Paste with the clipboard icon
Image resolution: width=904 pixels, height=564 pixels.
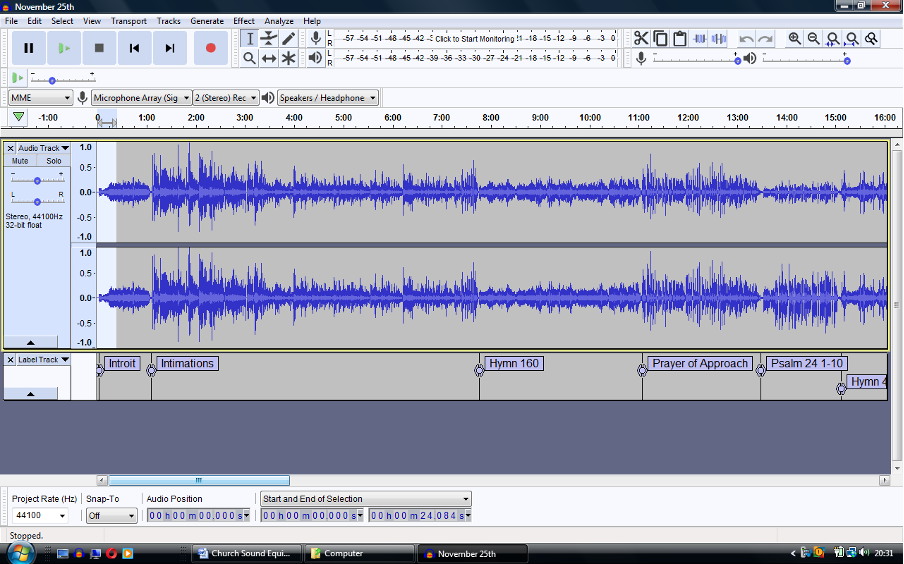pyautogui.click(x=680, y=39)
